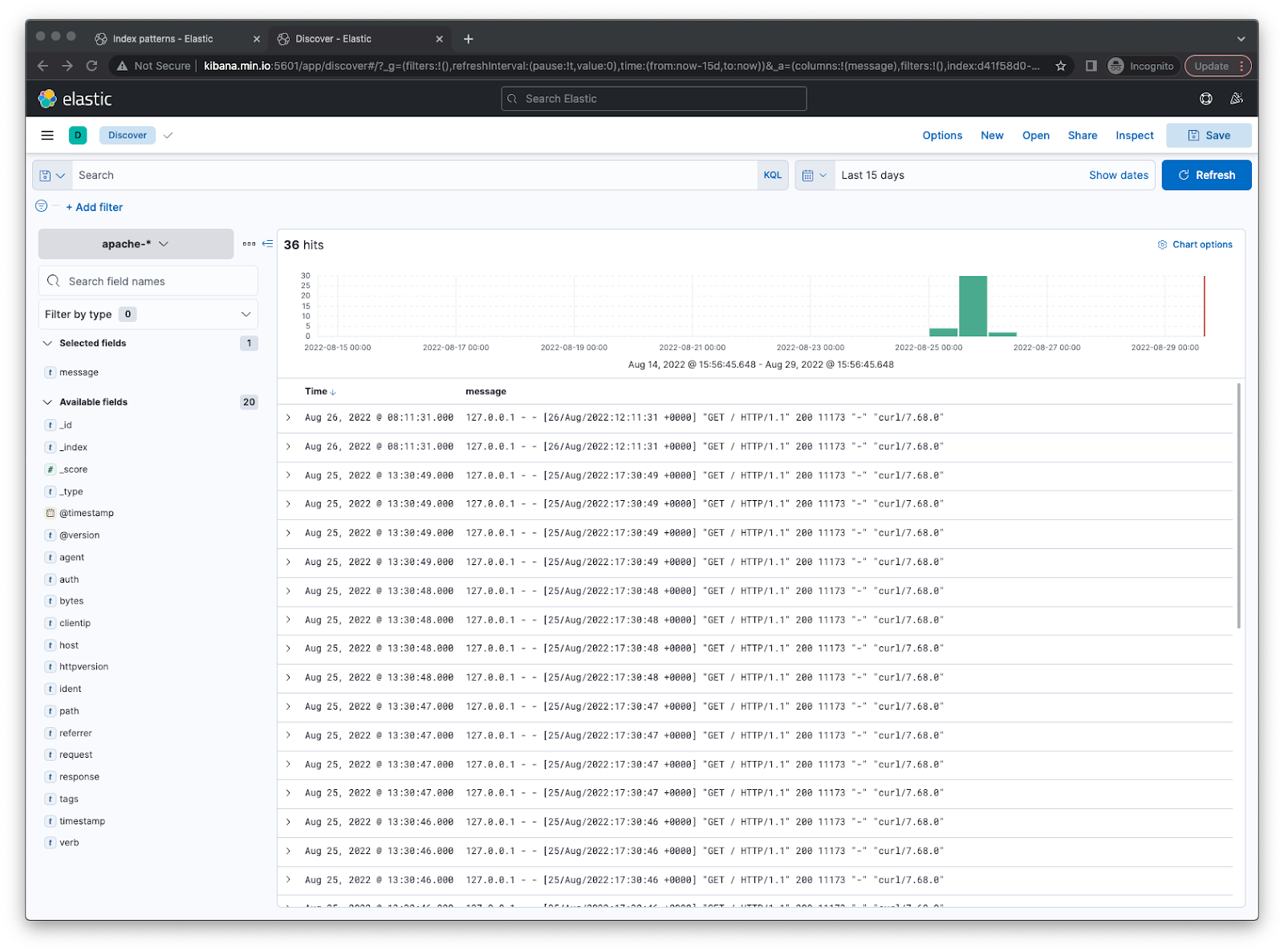The height and width of the screenshot is (952, 1284).
Task: Expand the first Aug 26 log row
Action: click(x=289, y=417)
